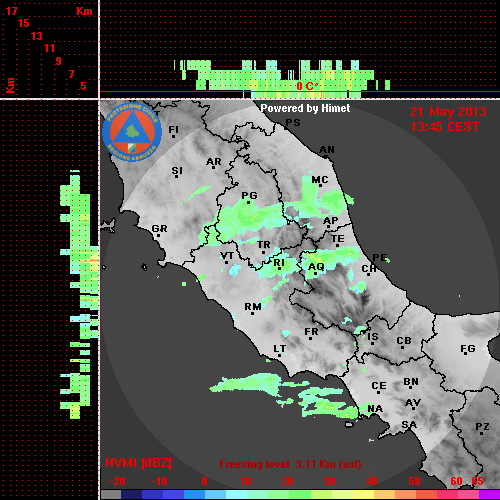
Task: Click the LT city label
Action: pyautogui.click(x=279, y=349)
